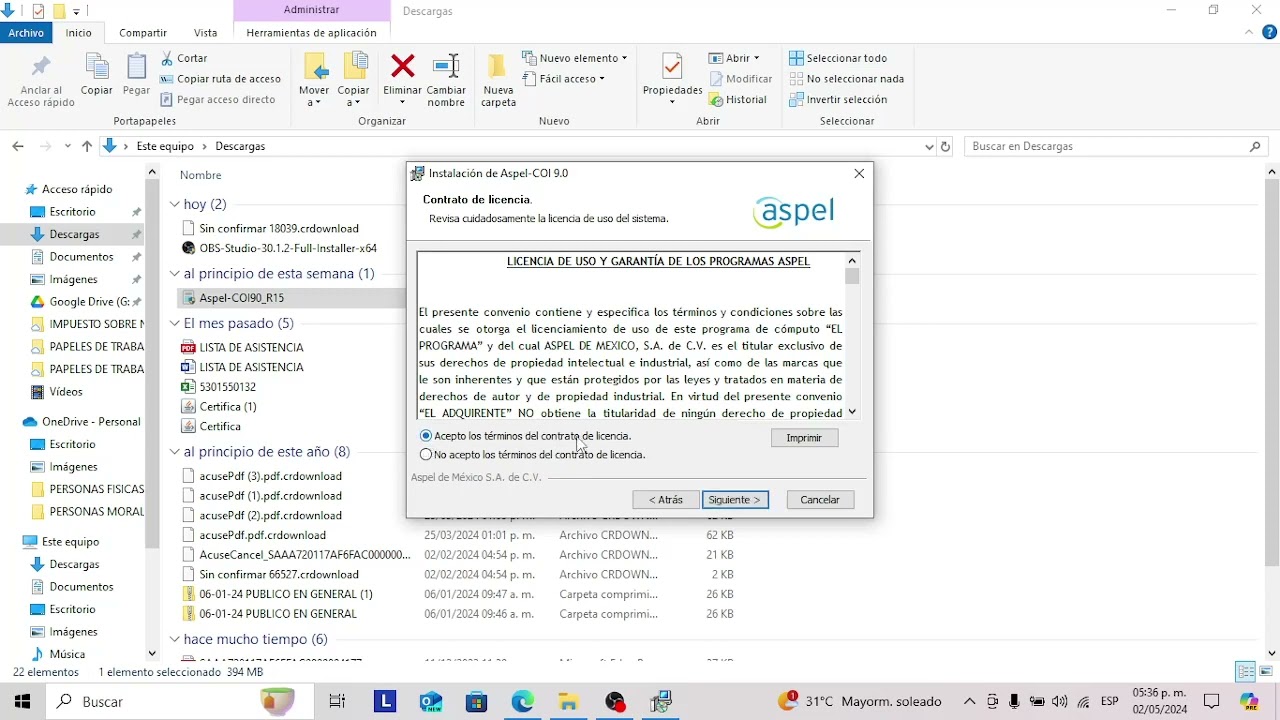This screenshot has width=1280, height=720.
Task: Click the Buscar en Descargas search field
Action: pos(1118,146)
